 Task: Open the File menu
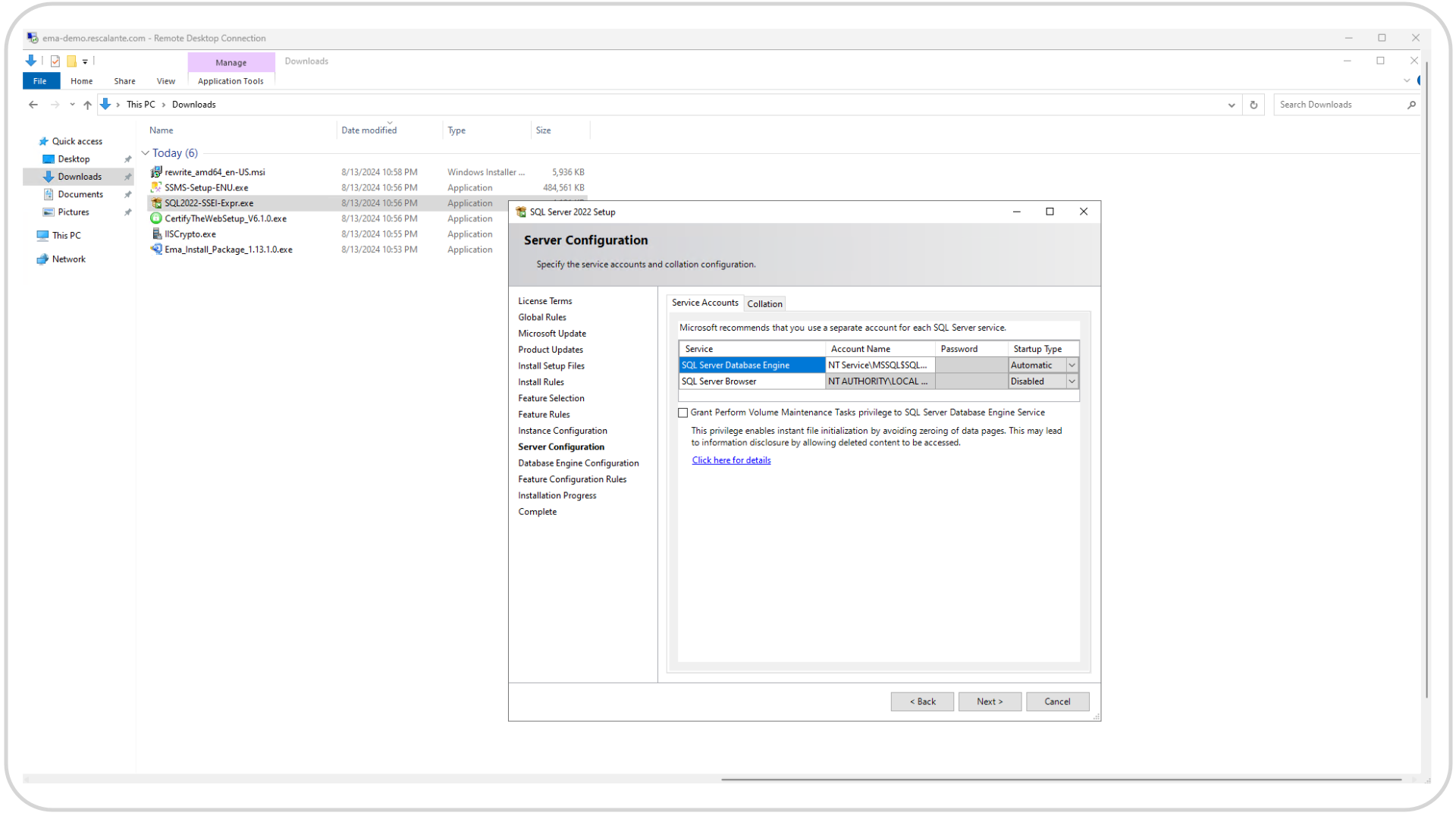coord(41,81)
